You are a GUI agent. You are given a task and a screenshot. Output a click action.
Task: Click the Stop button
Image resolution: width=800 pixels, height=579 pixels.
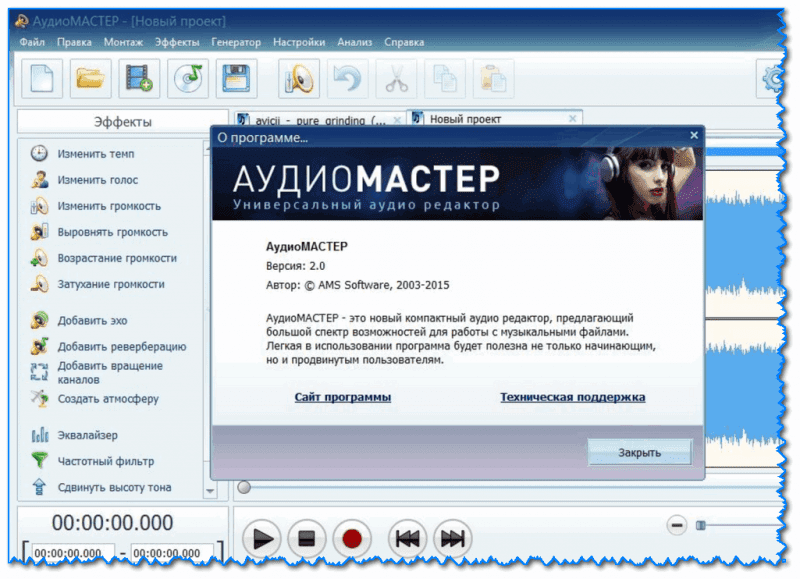coord(306,538)
